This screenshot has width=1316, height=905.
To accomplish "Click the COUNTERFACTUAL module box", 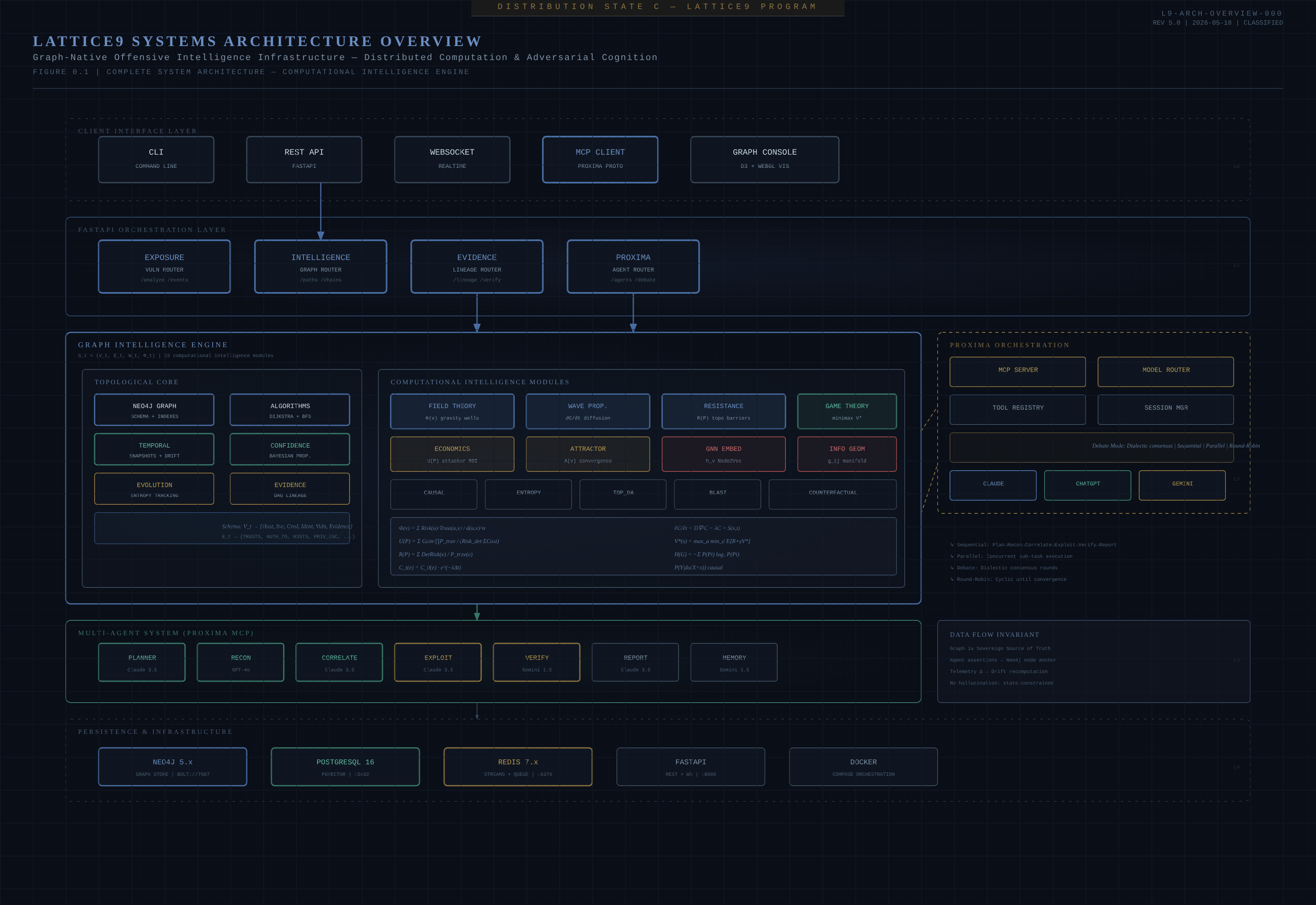I will coord(832,494).
